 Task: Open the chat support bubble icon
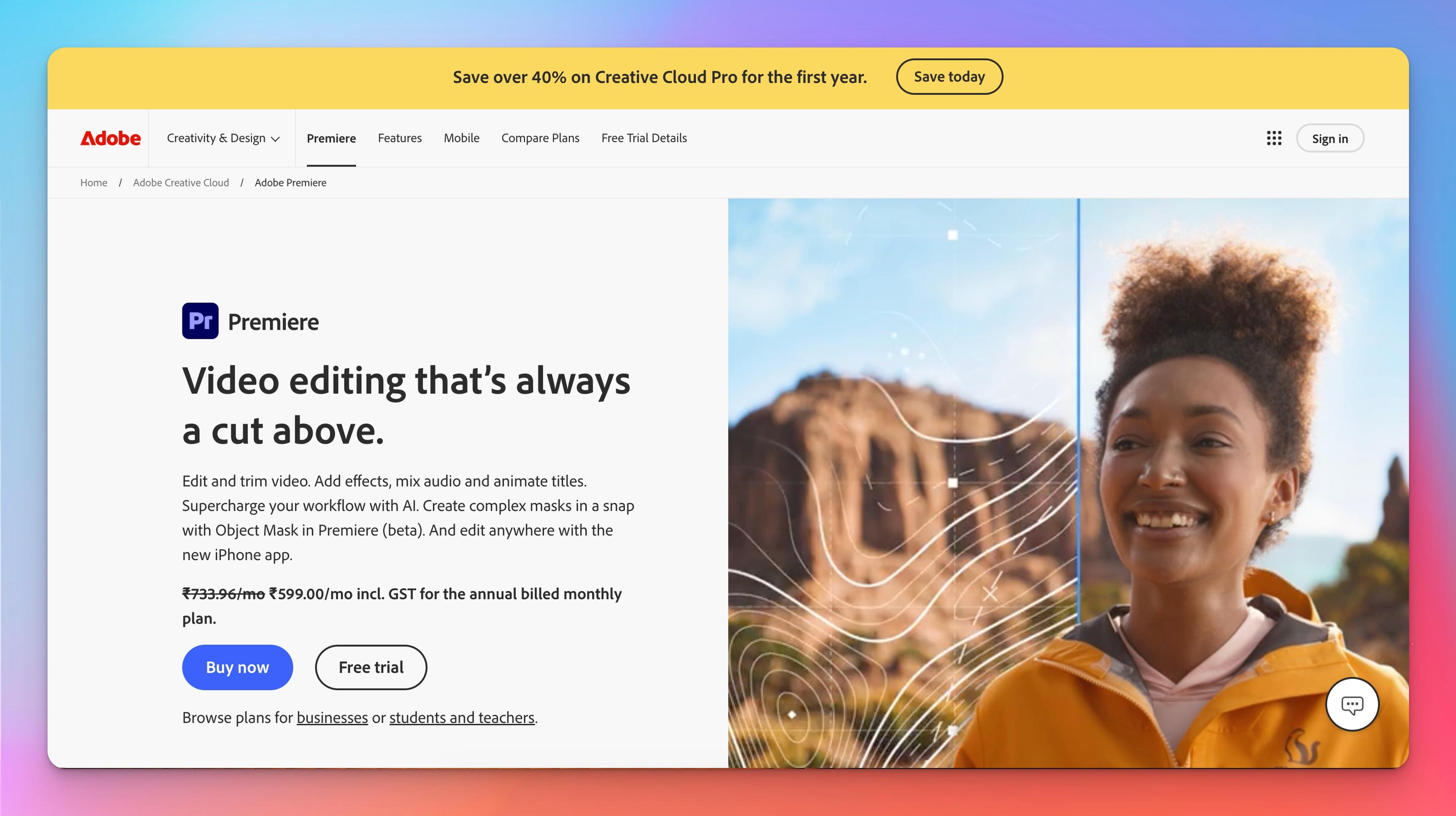1352,704
